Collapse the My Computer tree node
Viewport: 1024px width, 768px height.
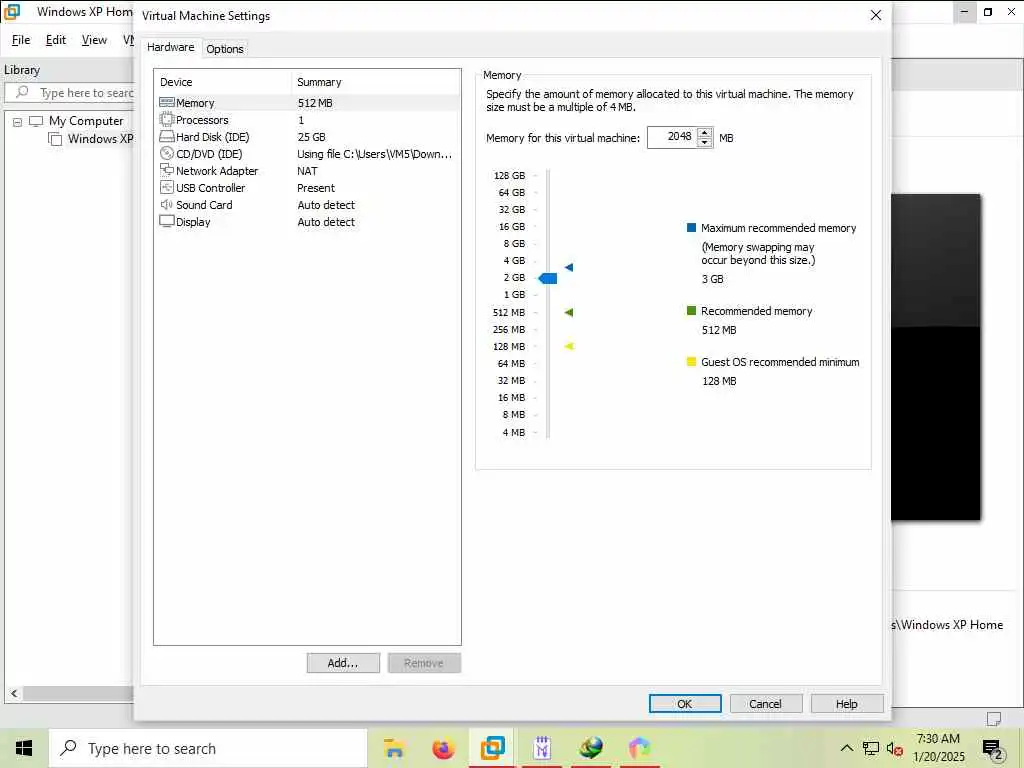(18, 121)
